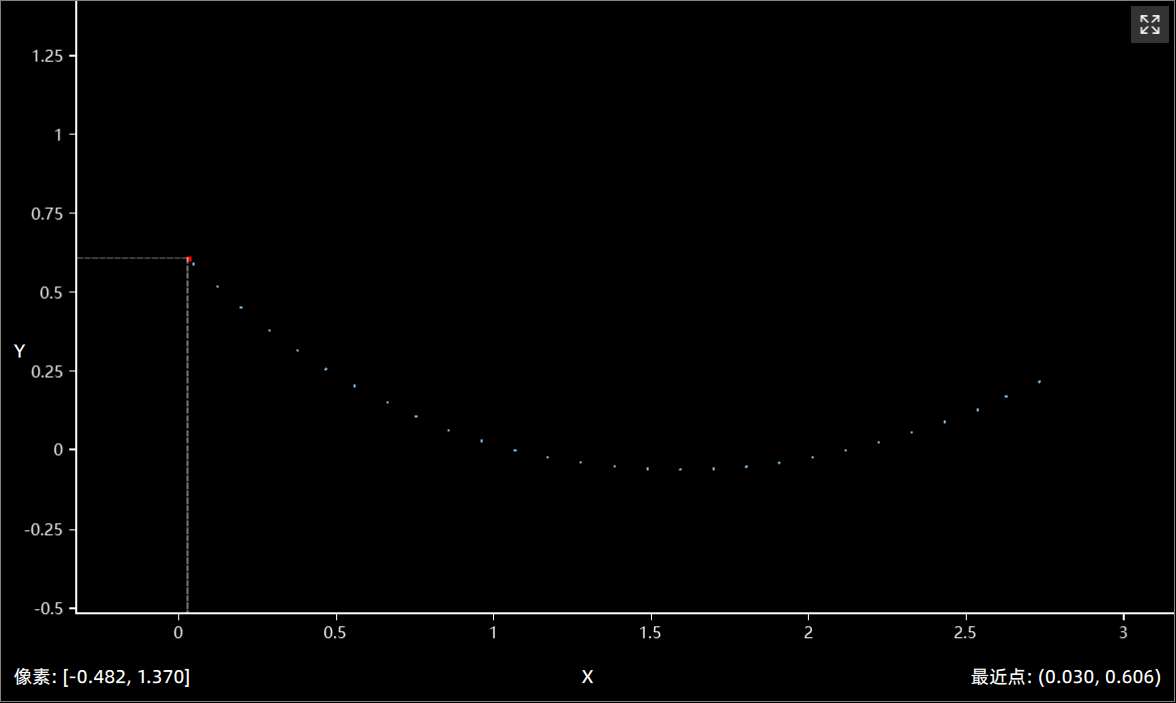This screenshot has width=1176, height=703.
Task: Select the 2 tick label on X axis
Action: (808, 633)
